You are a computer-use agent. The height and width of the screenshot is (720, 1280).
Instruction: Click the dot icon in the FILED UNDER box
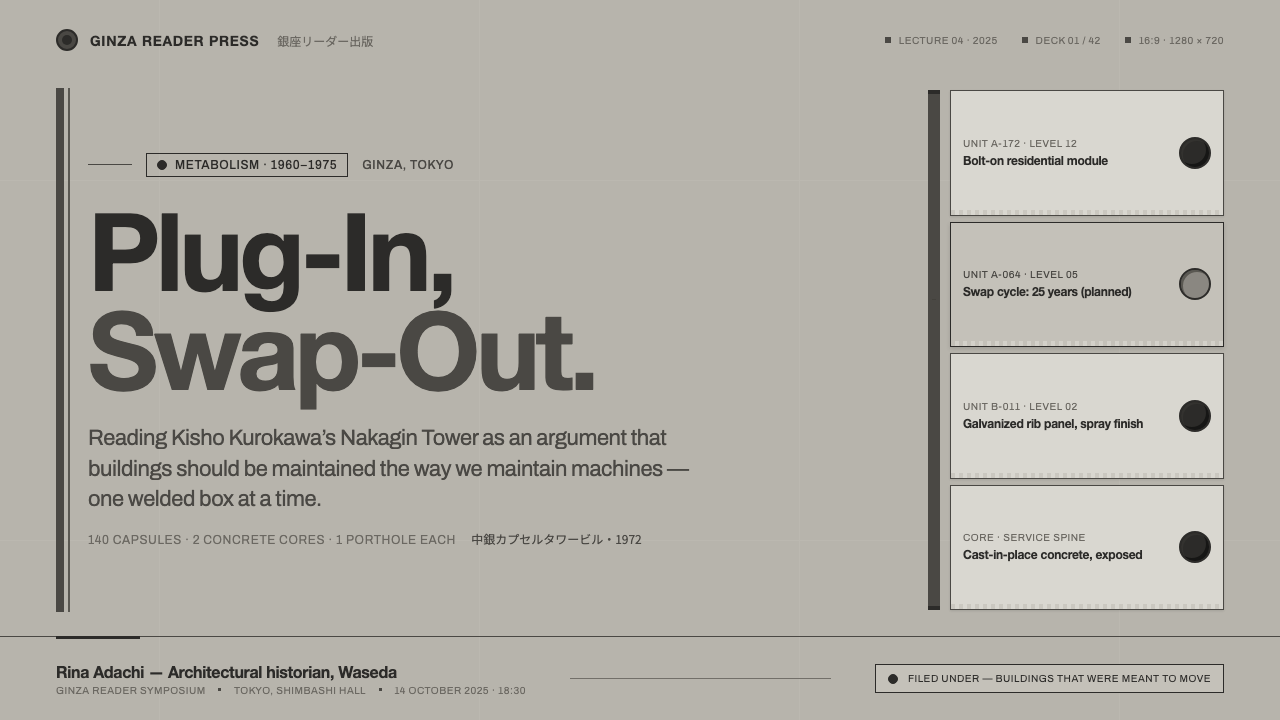coord(893,679)
